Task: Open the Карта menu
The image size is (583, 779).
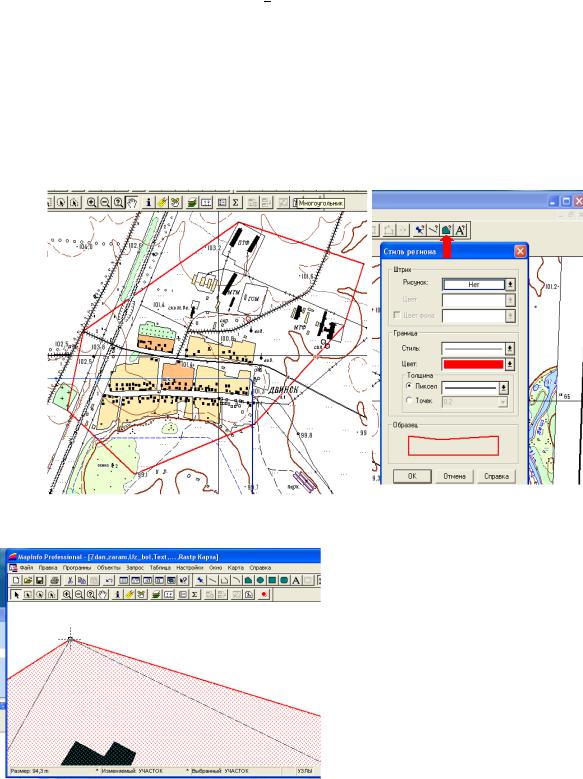Action: pos(236,567)
